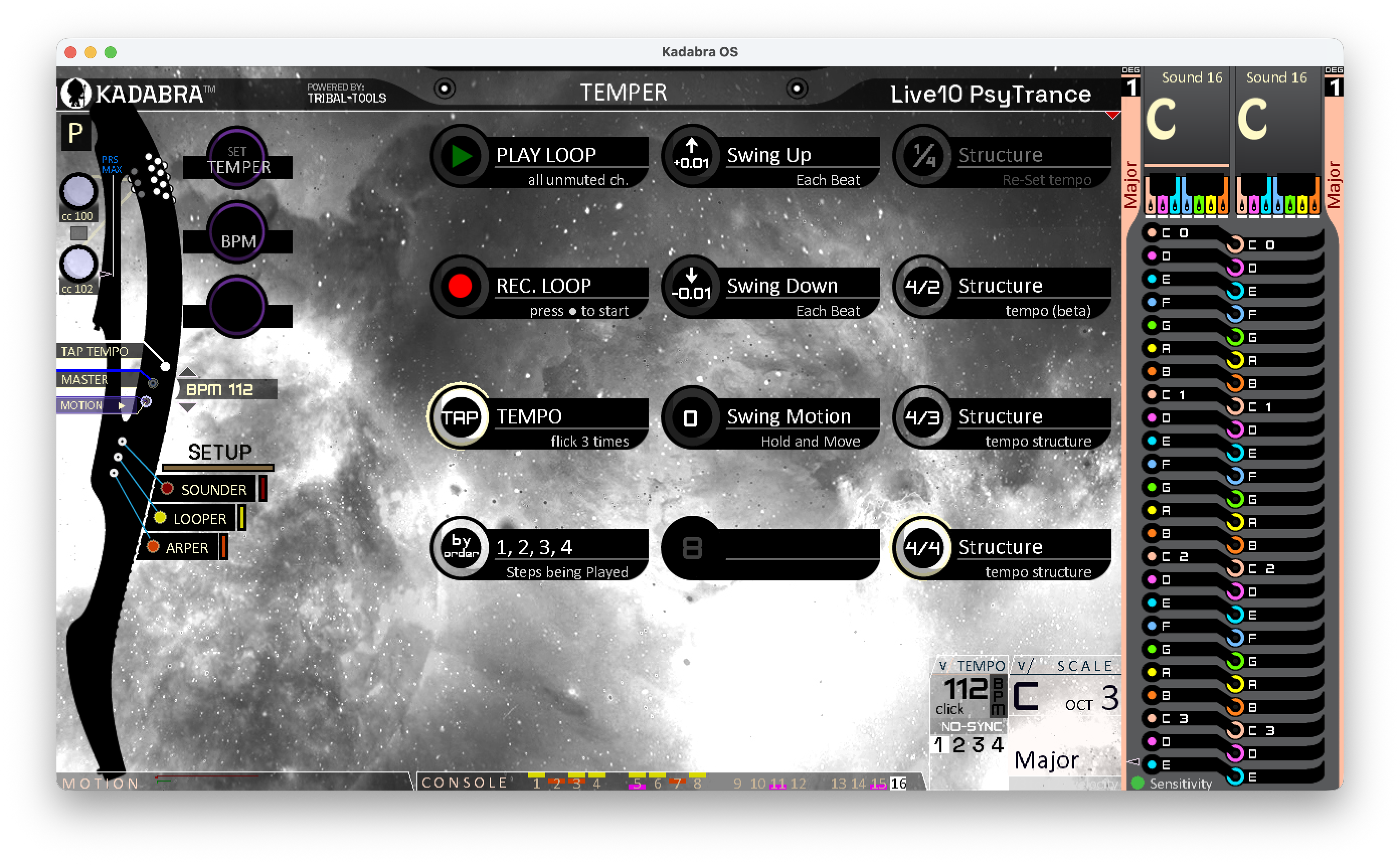Open the CONSOLE tab
Image resolution: width=1400 pixels, height=865 pixels.
coord(464,783)
